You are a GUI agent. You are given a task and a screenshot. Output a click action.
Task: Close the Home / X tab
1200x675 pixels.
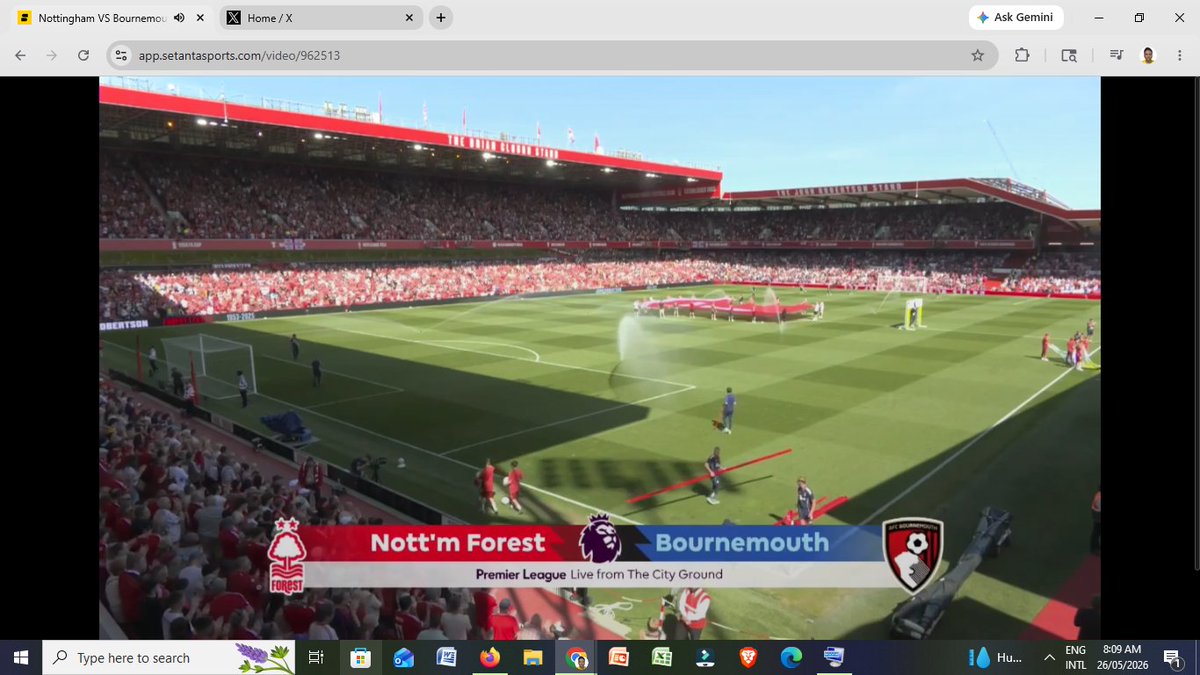point(409,18)
